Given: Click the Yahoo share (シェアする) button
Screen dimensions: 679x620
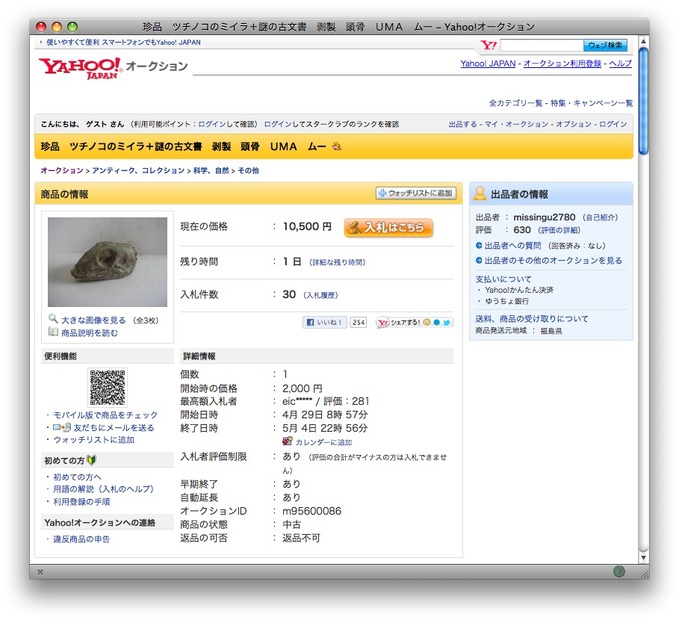Looking at the screenshot, I should (398, 322).
